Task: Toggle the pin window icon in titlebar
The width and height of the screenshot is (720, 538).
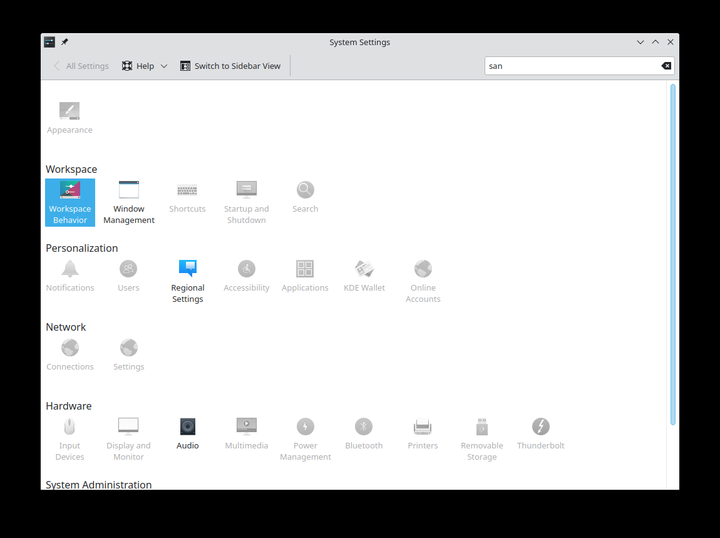Action: 65,42
